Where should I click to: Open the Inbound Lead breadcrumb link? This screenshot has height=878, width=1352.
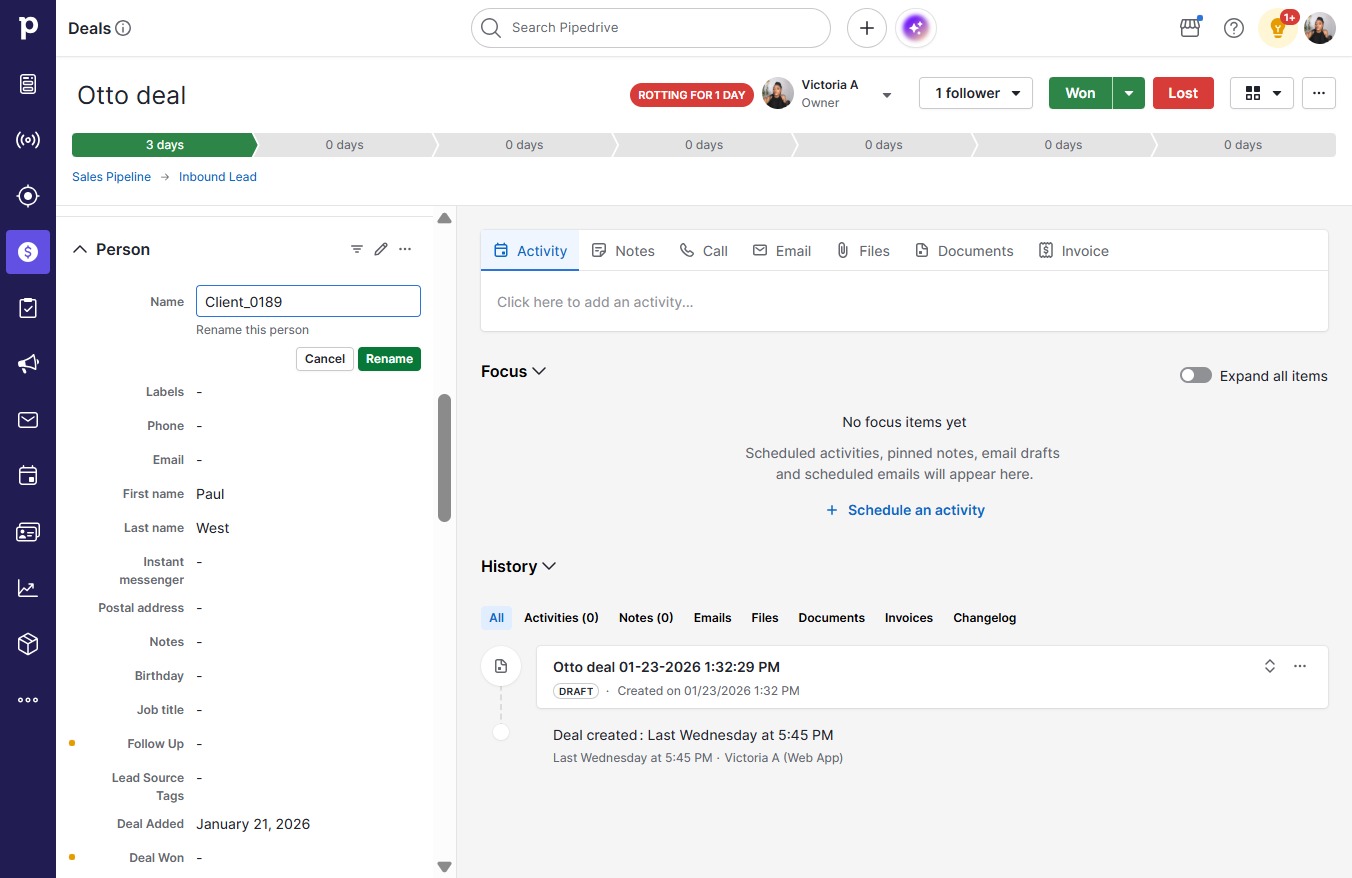(x=218, y=177)
